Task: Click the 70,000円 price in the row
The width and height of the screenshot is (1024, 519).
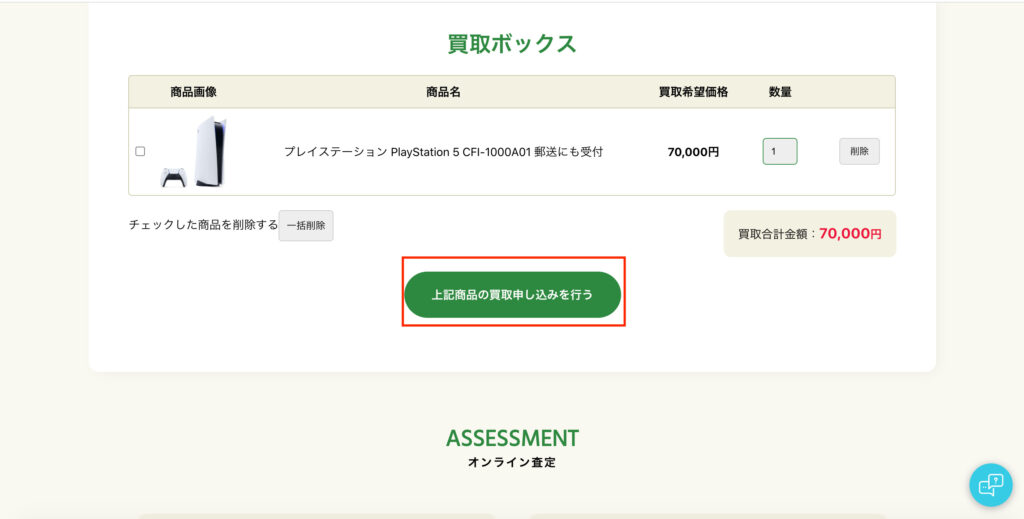Action: point(693,152)
